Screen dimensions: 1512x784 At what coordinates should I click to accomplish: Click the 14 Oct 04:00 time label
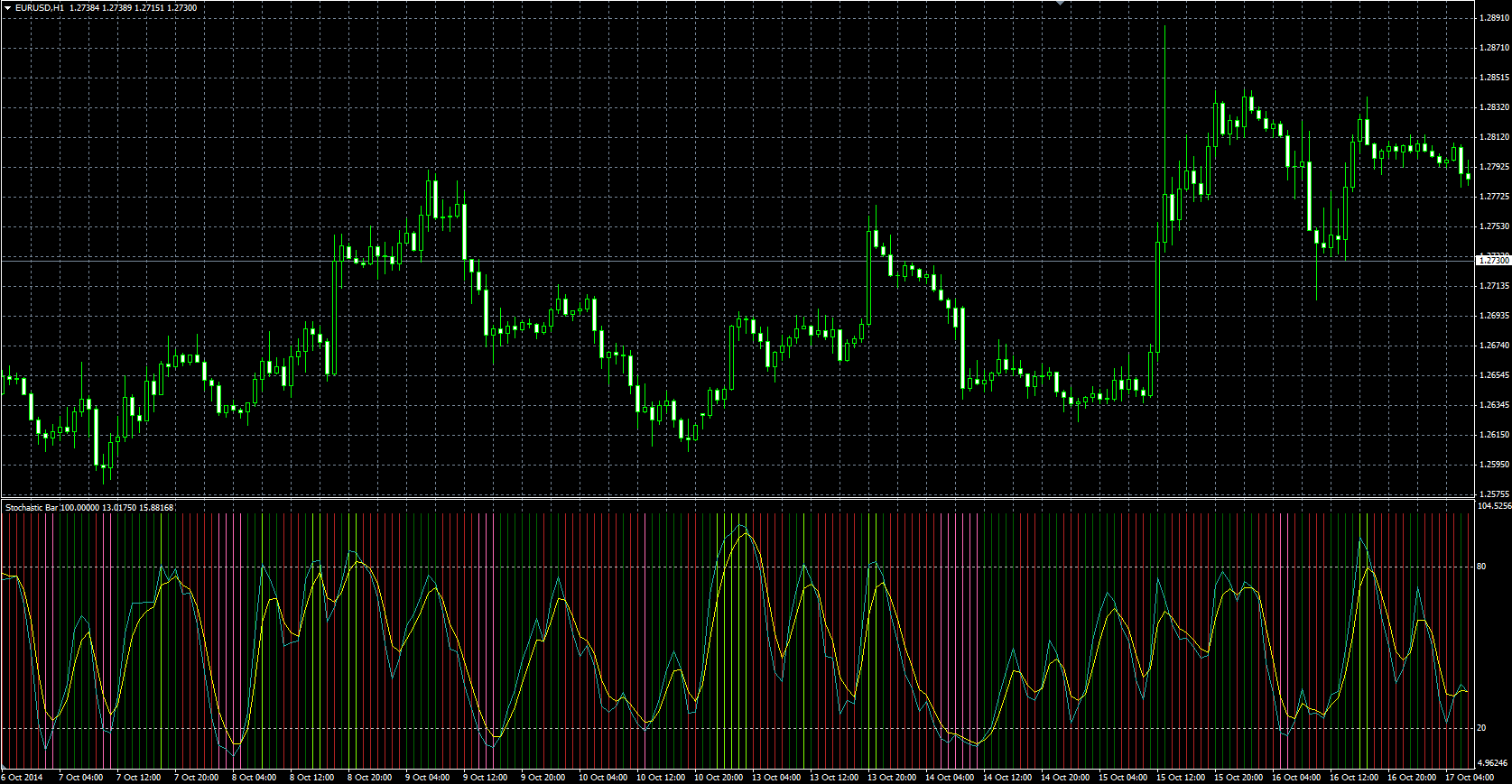pyautogui.click(x=950, y=777)
